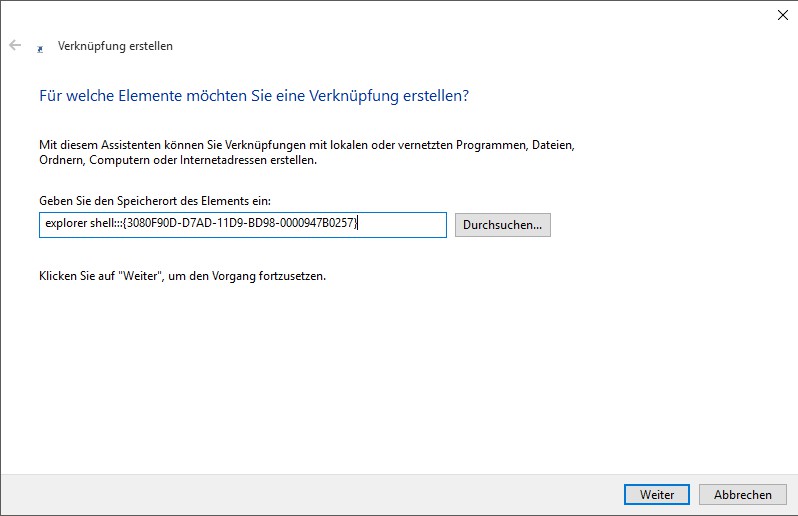Image resolution: width=798 pixels, height=516 pixels.
Task: Click the shortcut wizard icon in header
Action: point(39,47)
